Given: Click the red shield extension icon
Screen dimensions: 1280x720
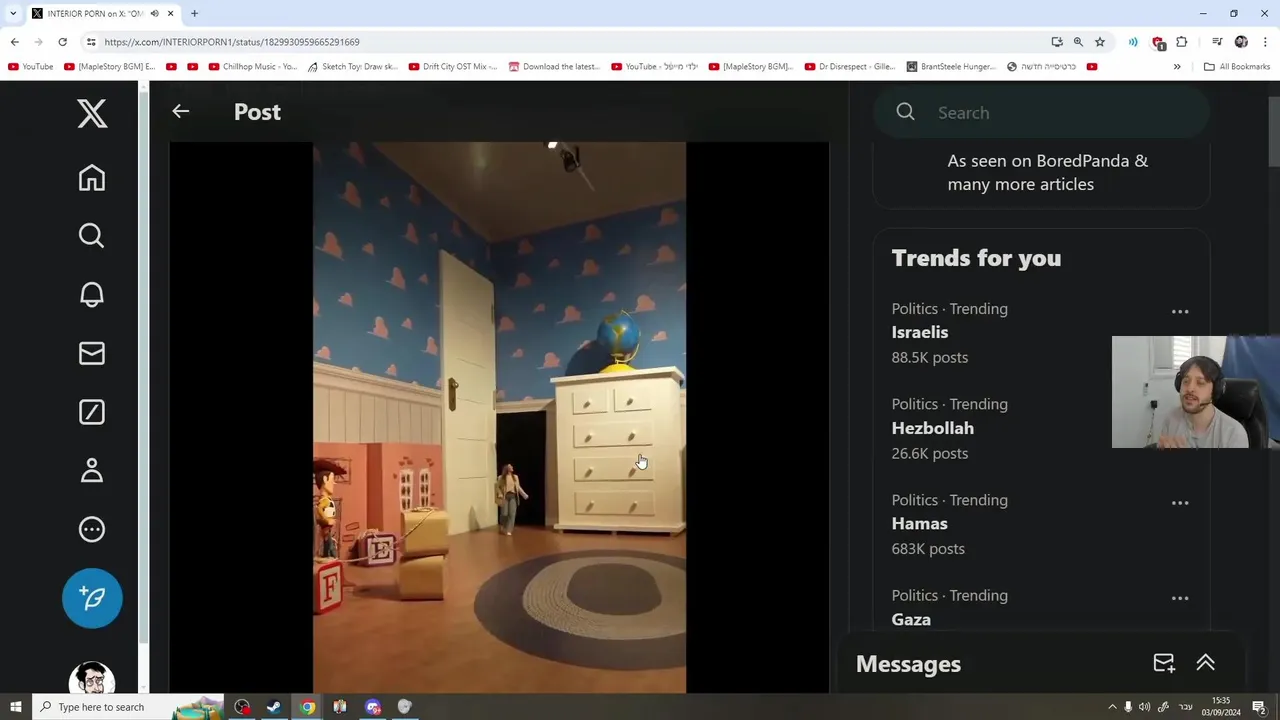Looking at the screenshot, I should (x=1158, y=42).
